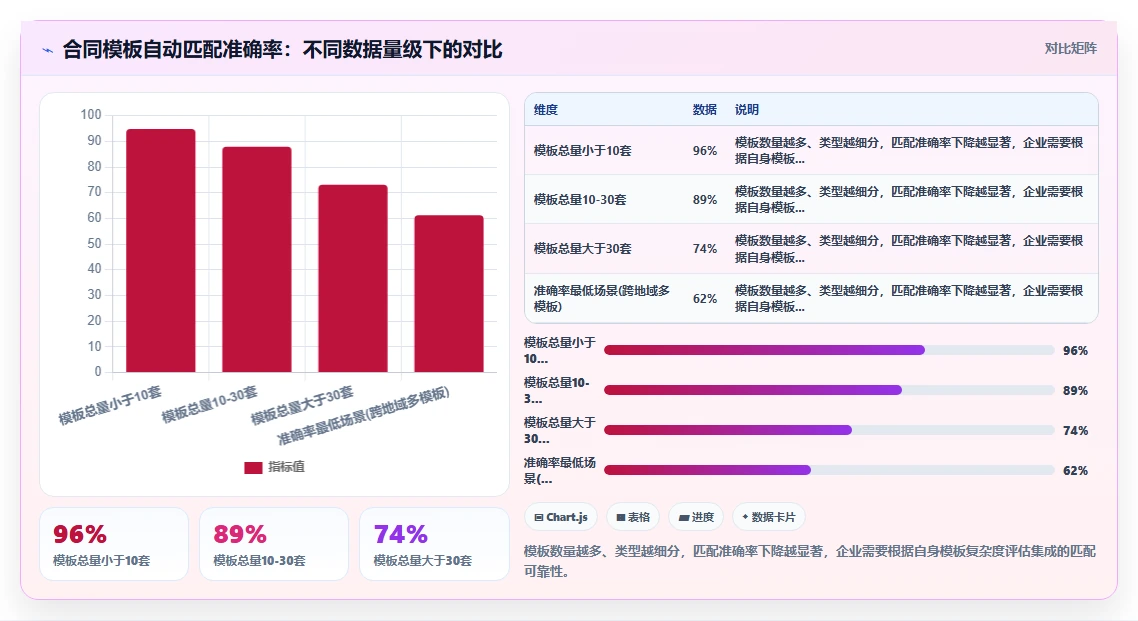Screen dimensions: 1138x621
Task: Click the x-axis label 模板总量10-30套
Action: coord(210,405)
